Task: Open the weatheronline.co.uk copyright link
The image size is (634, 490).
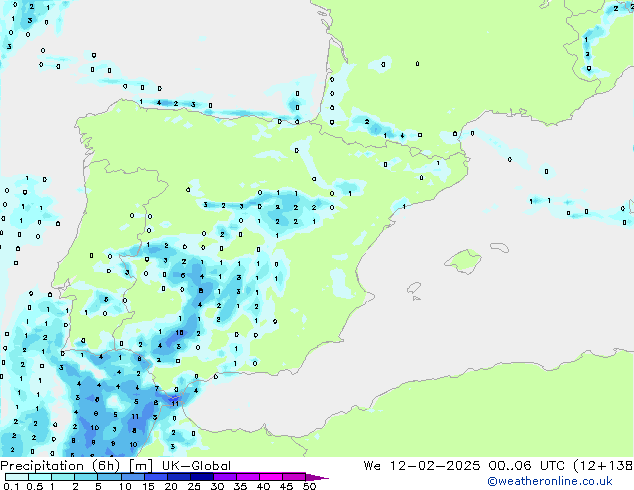Action: (550, 481)
